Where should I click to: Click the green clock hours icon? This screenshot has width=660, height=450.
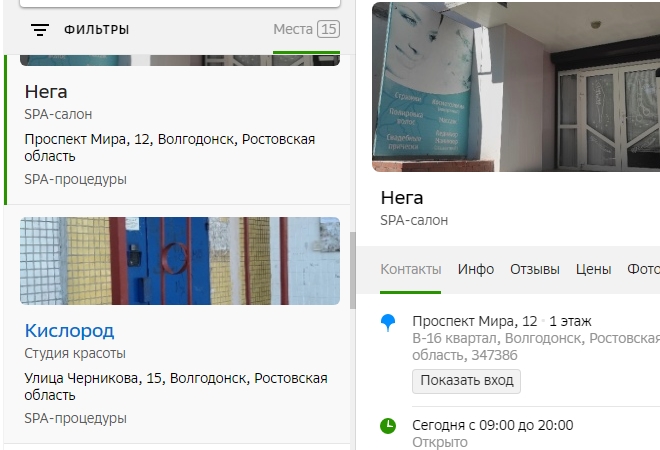point(388,426)
